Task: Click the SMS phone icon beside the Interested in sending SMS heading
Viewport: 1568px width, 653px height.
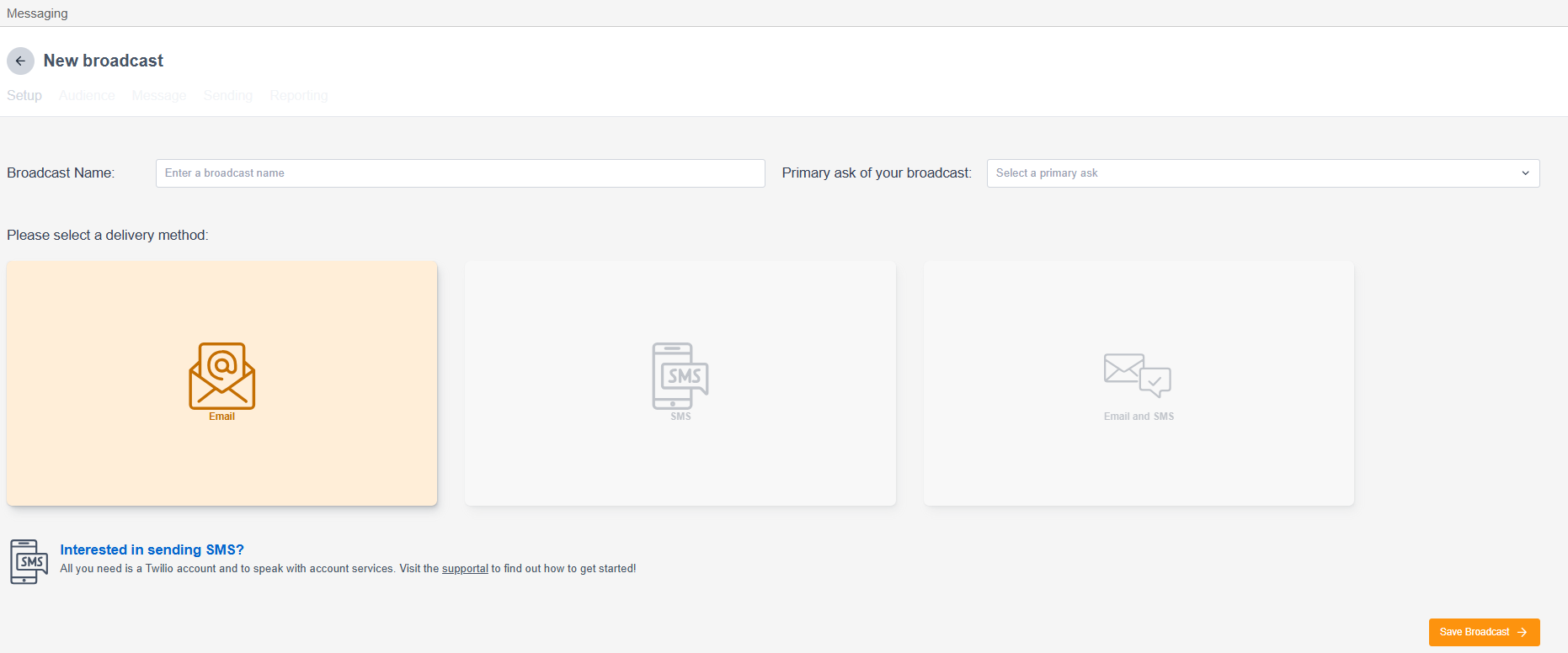Action: coord(29,561)
